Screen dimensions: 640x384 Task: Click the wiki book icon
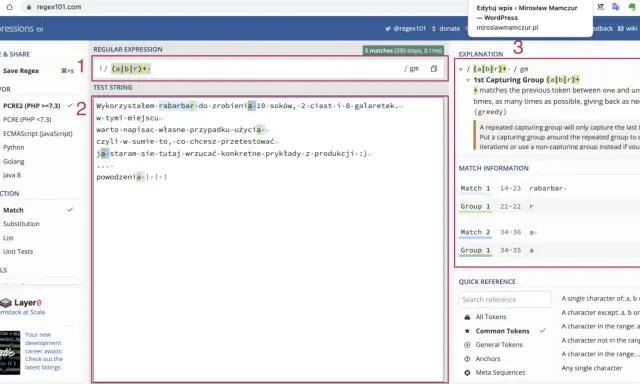tap(621, 28)
